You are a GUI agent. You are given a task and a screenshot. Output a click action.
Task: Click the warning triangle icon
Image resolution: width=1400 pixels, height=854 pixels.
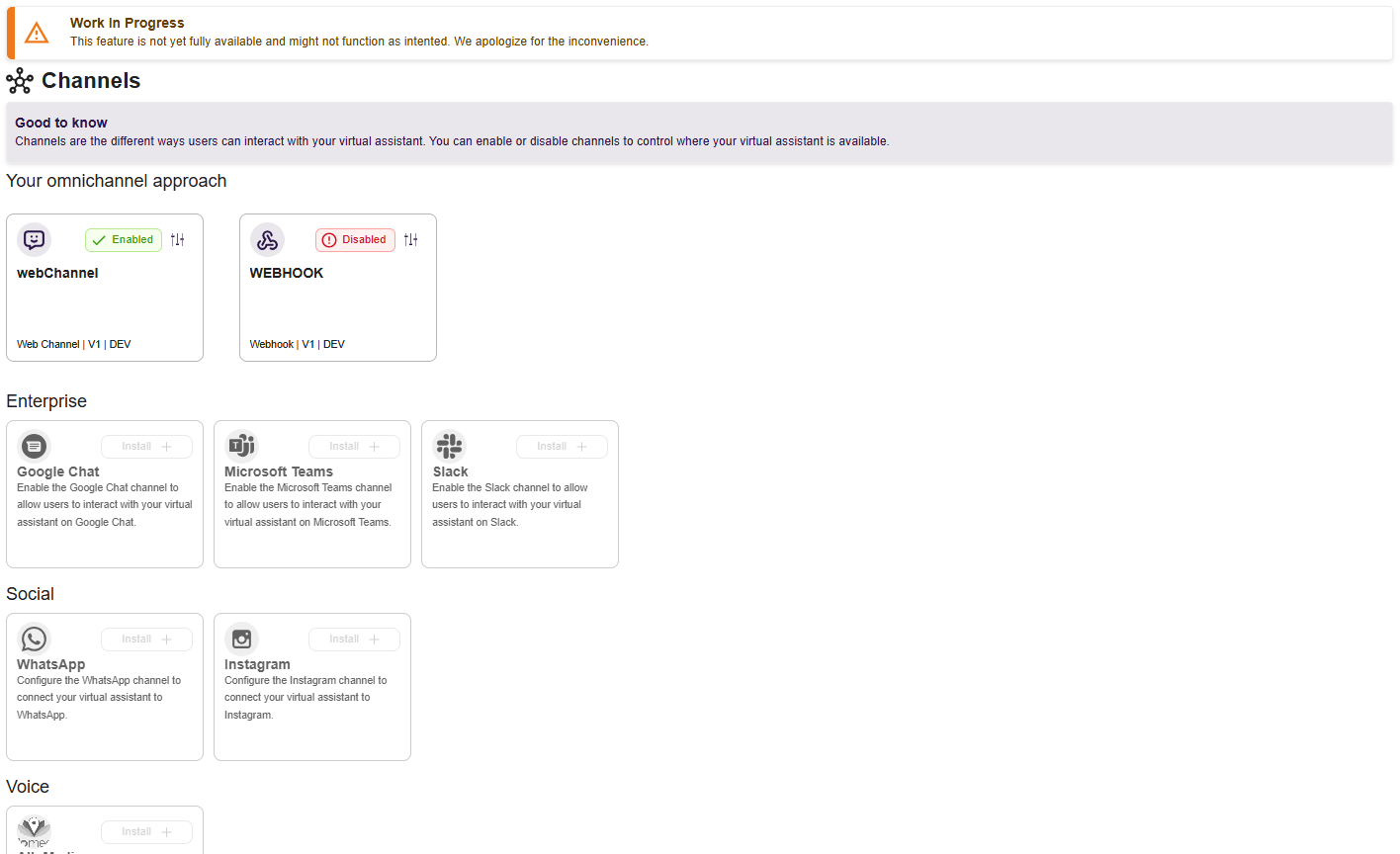pos(37,33)
